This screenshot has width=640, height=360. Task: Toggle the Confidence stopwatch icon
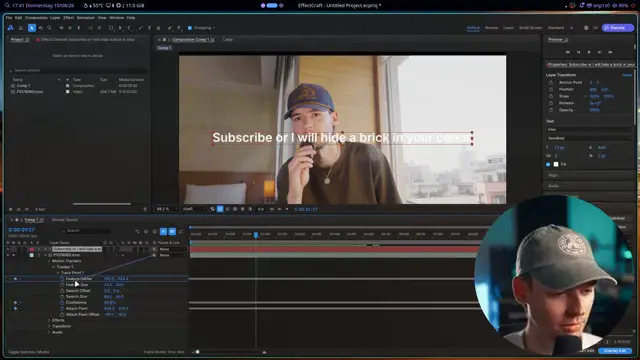click(62, 303)
